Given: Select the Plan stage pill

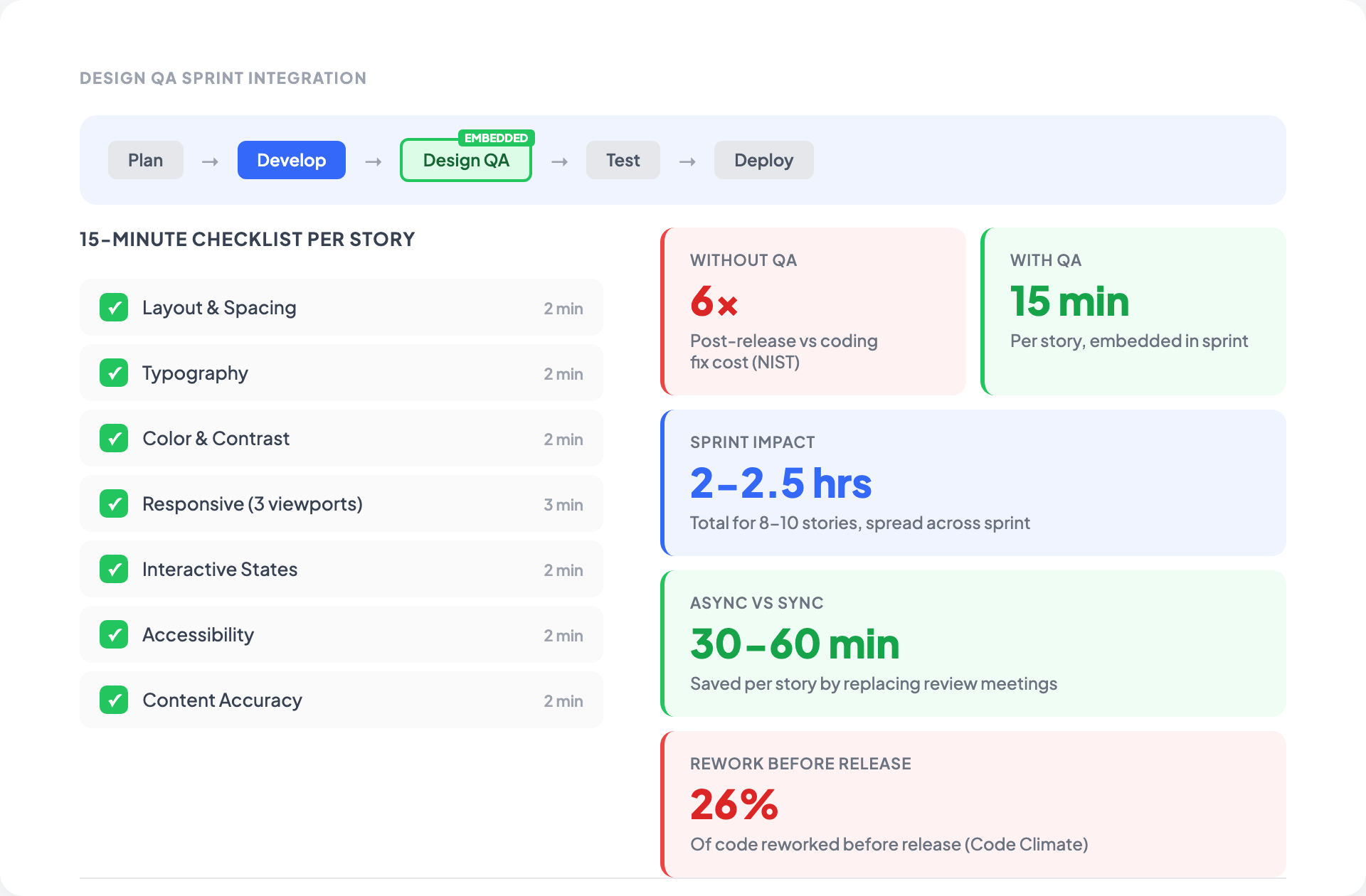Looking at the screenshot, I should [x=146, y=160].
